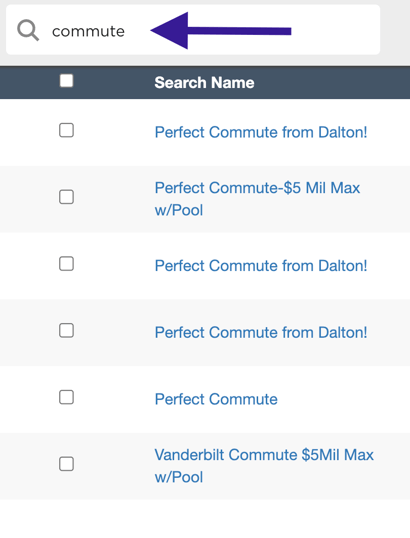410x538 pixels.
Task: Open Perfect Commute-$5 Mil Max w/Pool search
Action: pyautogui.click(x=257, y=199)
